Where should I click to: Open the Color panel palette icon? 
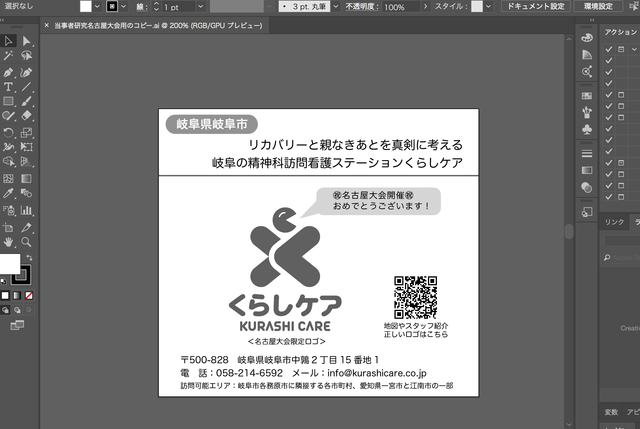click(587, 38)
